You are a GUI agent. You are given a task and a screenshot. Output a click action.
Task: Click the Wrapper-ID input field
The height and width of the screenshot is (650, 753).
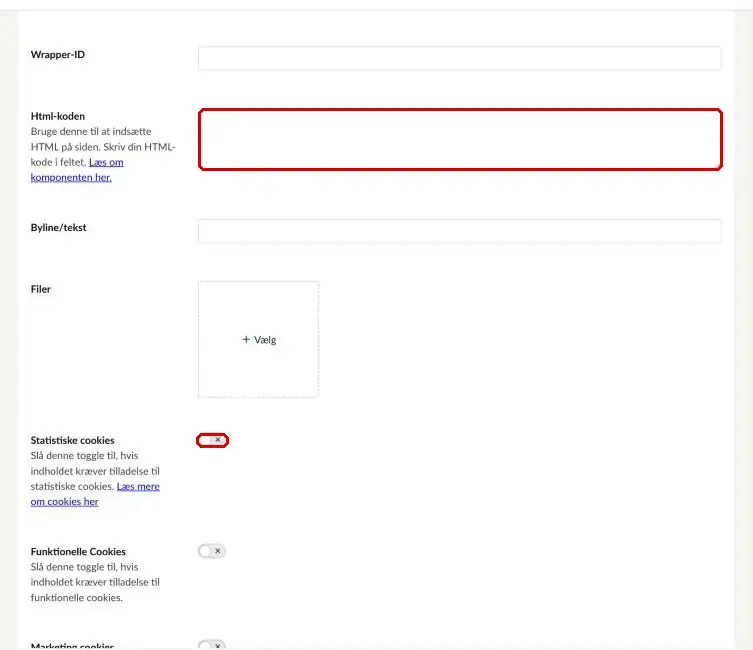click(x=459, y=59)
